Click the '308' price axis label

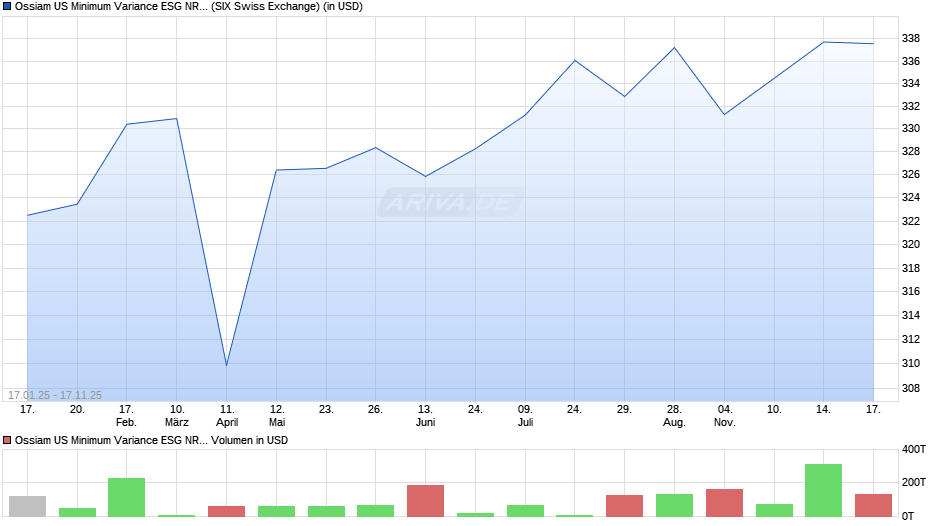[911, 388]
